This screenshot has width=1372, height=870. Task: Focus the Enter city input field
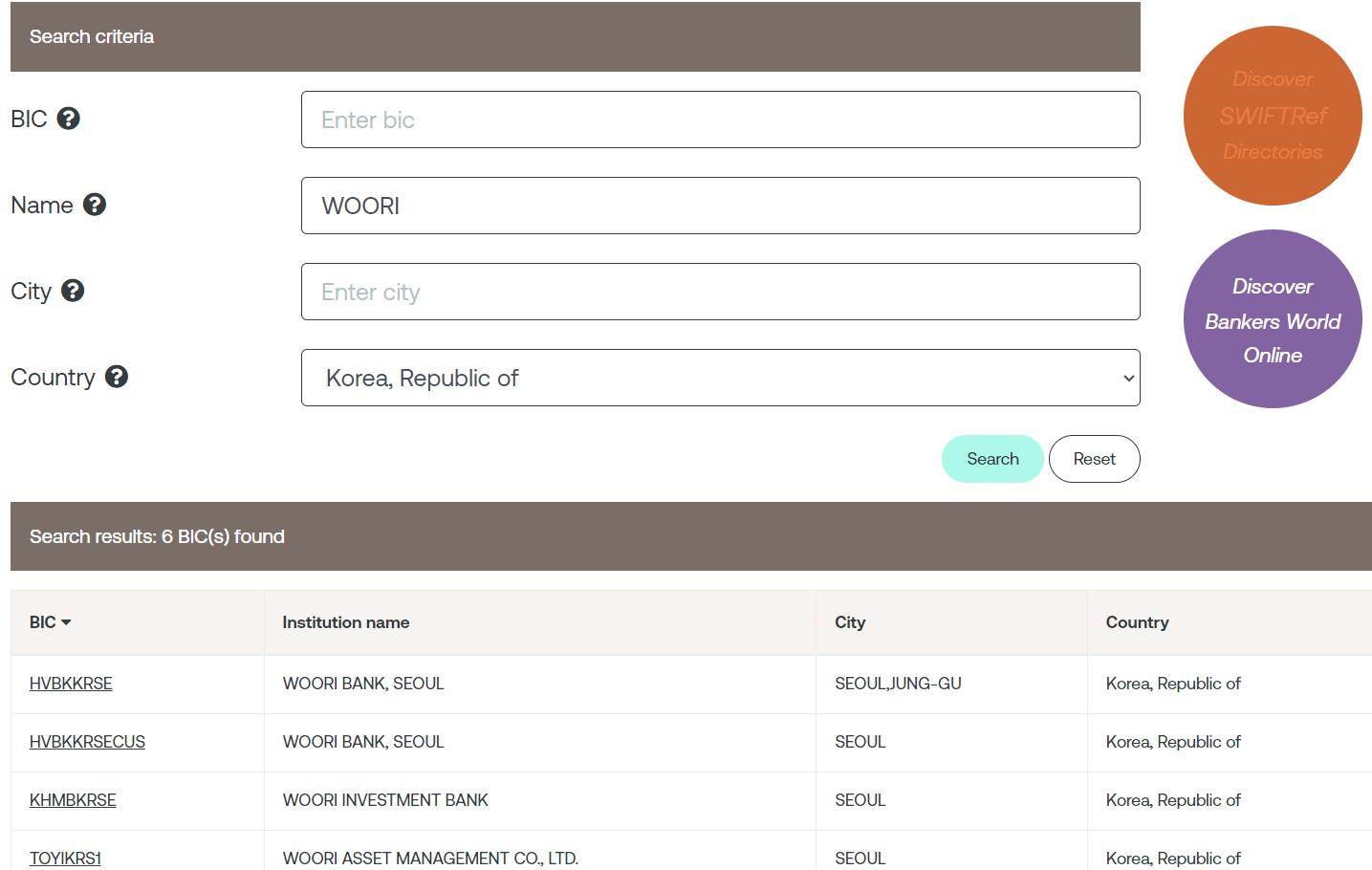[x=720, y=292]
